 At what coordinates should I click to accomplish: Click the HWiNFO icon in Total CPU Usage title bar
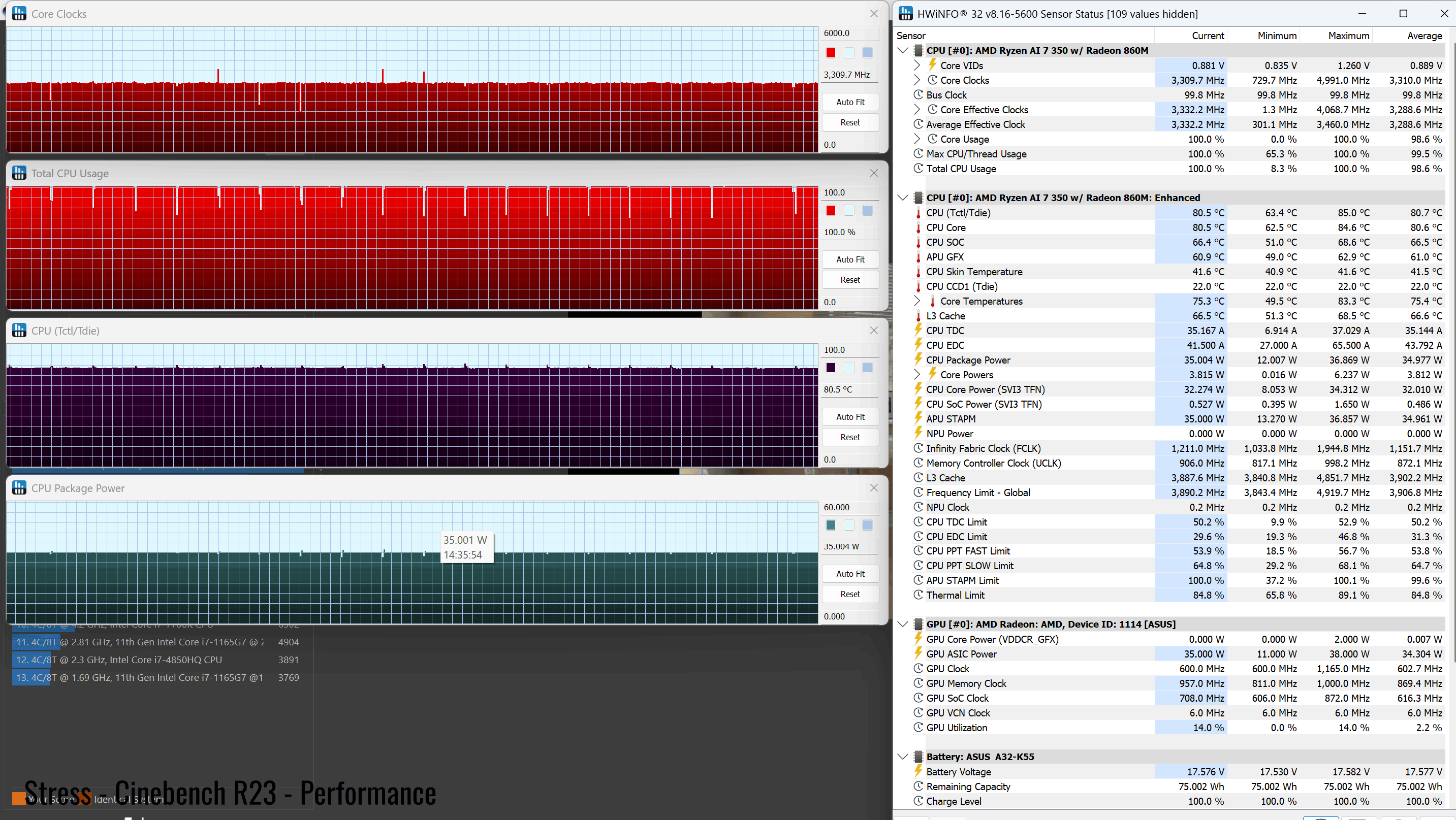point(19,173)
